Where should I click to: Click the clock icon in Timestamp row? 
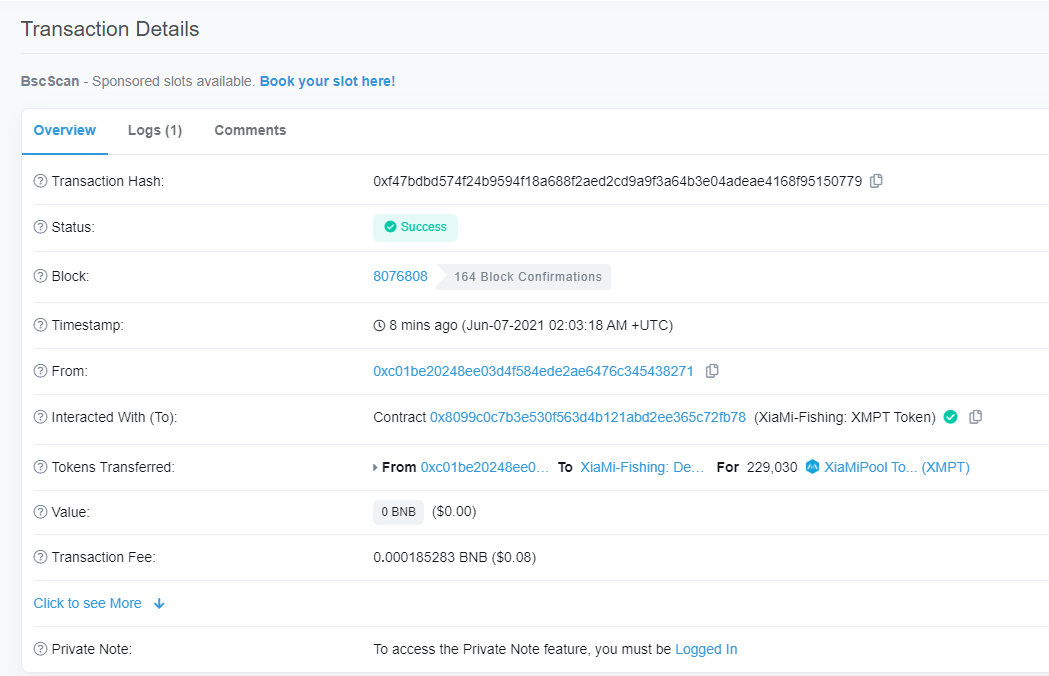tap(379, 325)
